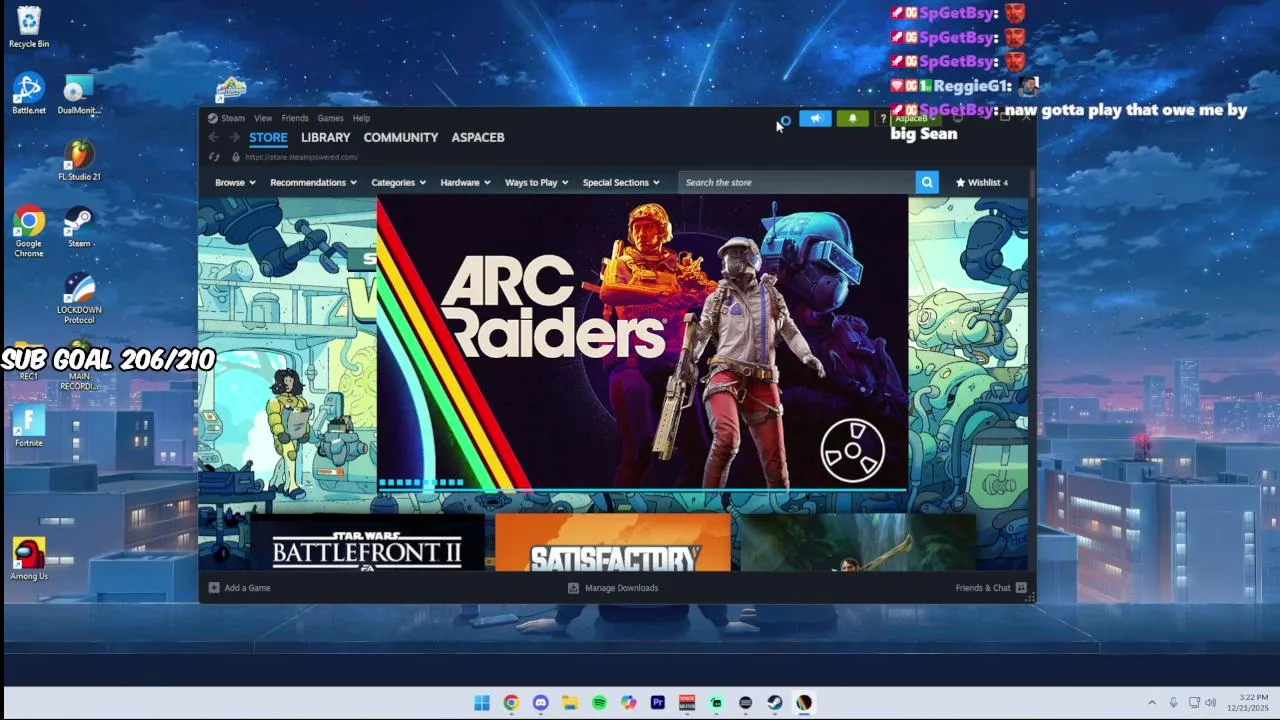Screen dimensions: 1280x720
Task: Click the store search magnifier button
Action: (x=927, y=182)
